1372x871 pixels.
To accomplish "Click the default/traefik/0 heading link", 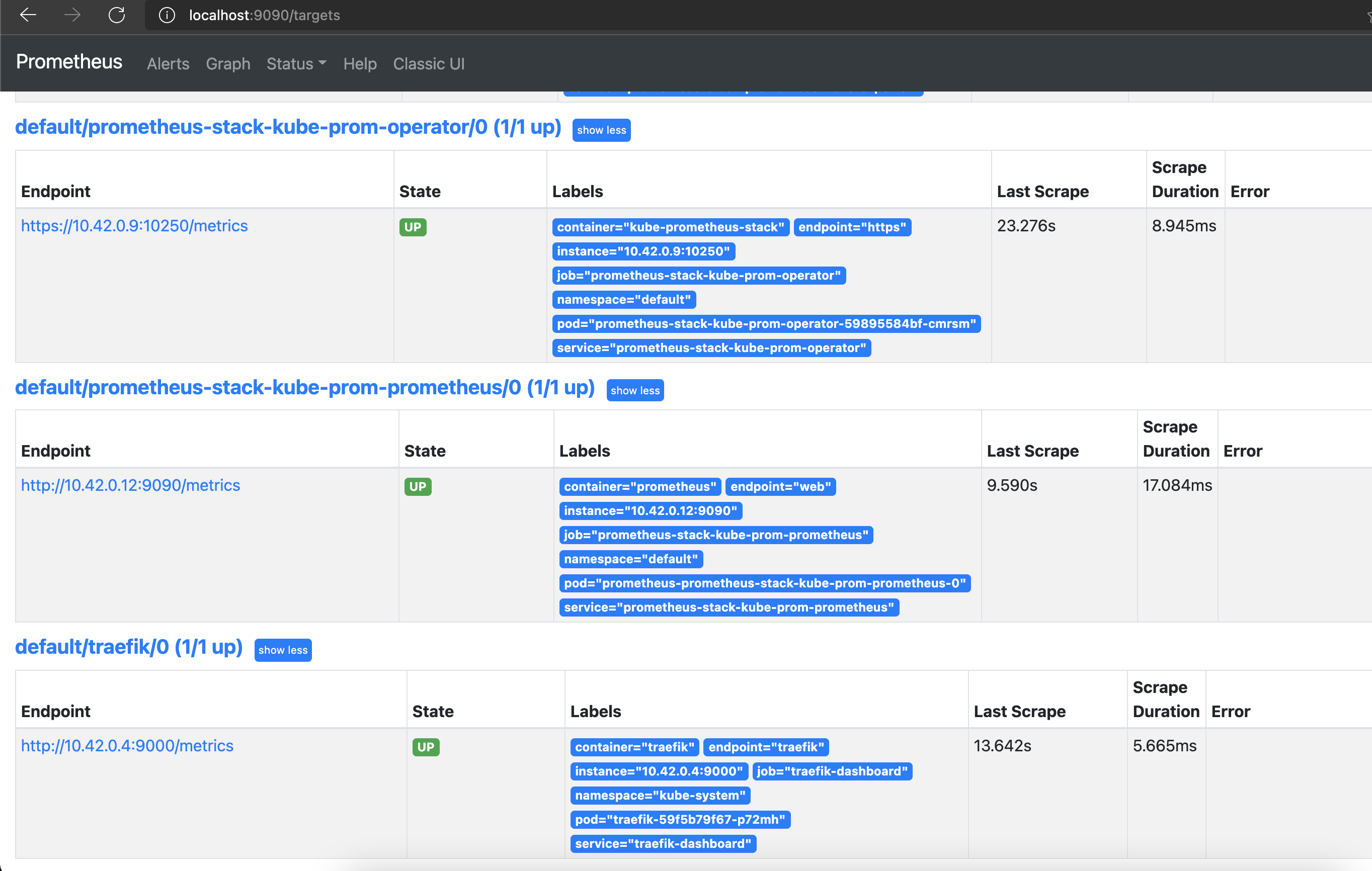I will point(129,647).
